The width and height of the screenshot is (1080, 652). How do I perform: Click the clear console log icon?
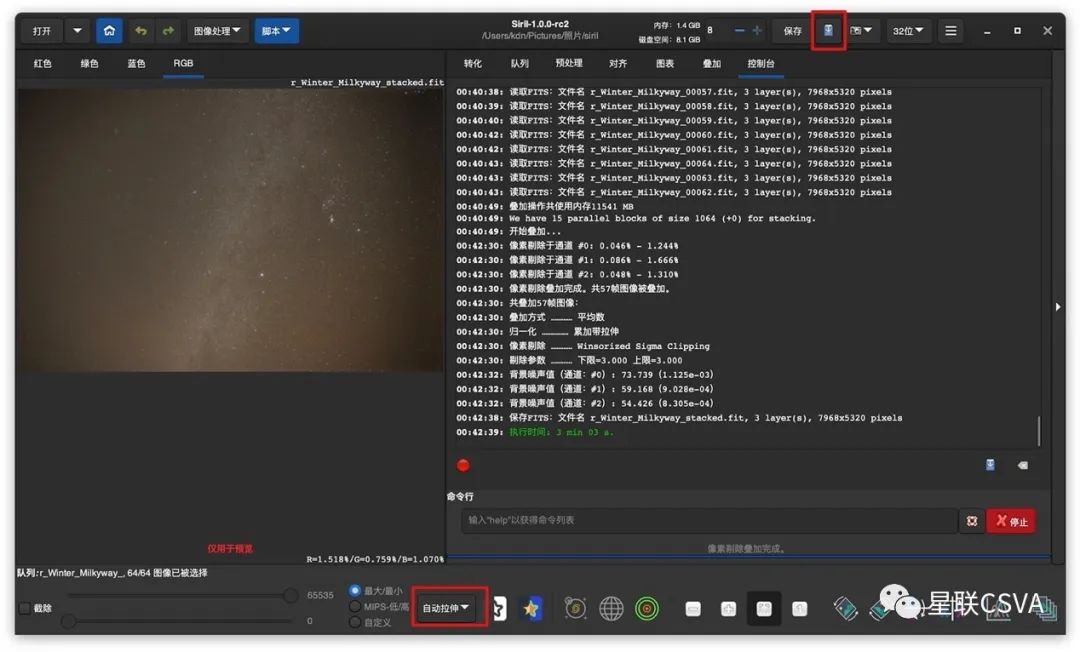pos(1022,465)
